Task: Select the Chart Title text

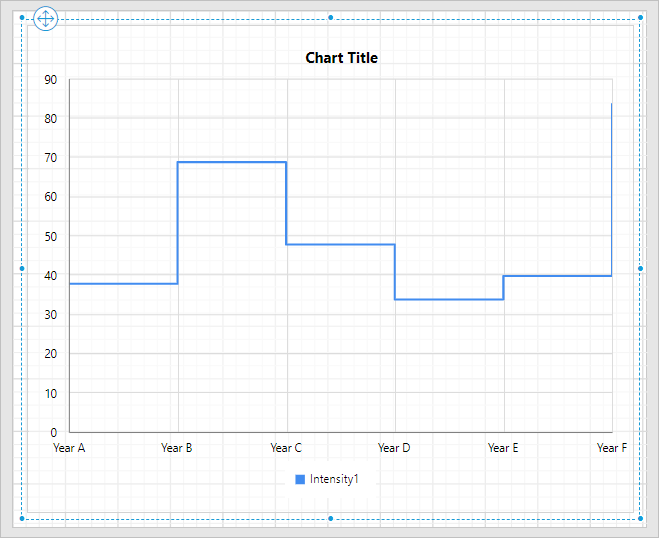Action: [x=341, y=58]
